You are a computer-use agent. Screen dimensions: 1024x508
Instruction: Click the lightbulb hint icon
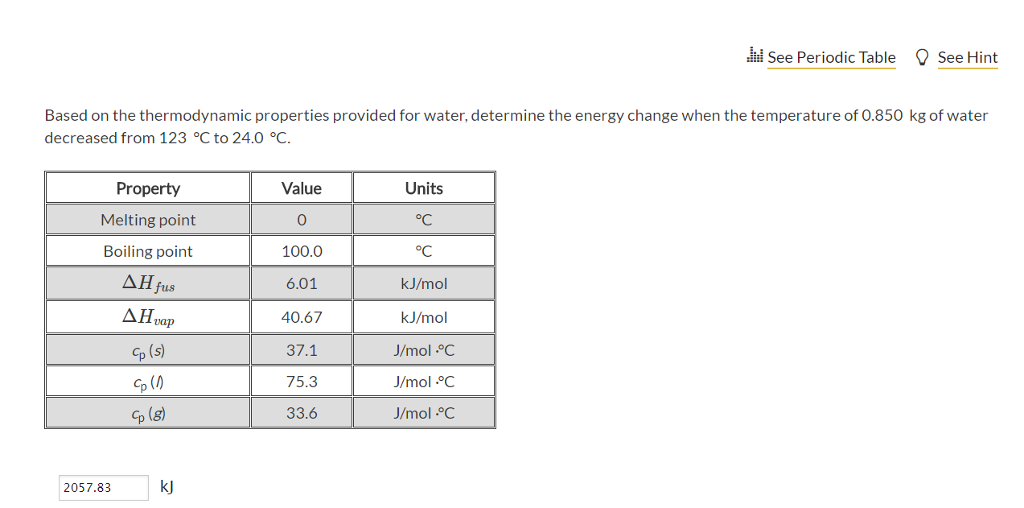pyautogui.click(x=922, y=57)
